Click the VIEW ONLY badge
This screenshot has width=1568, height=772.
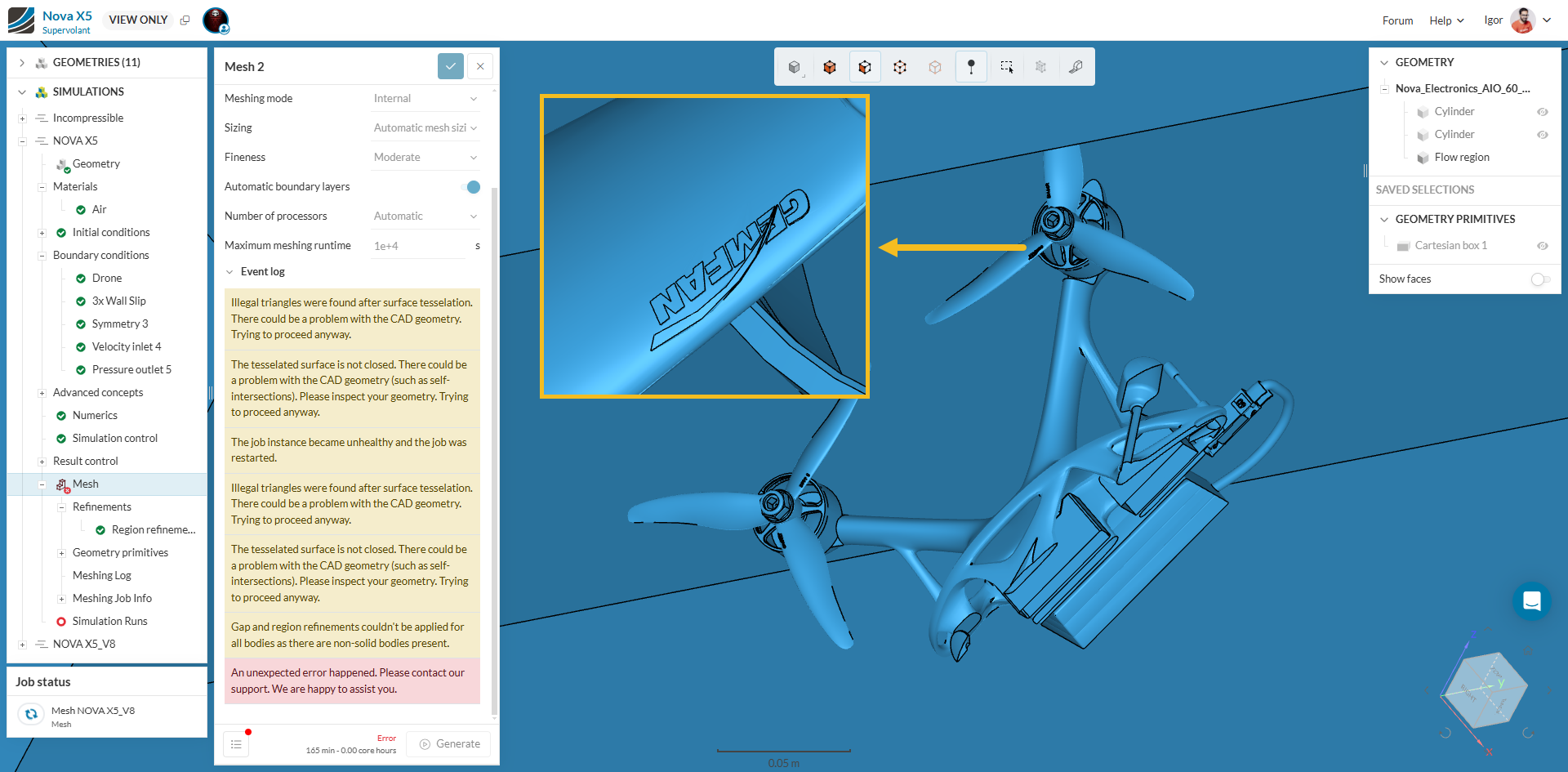[138, 20]
